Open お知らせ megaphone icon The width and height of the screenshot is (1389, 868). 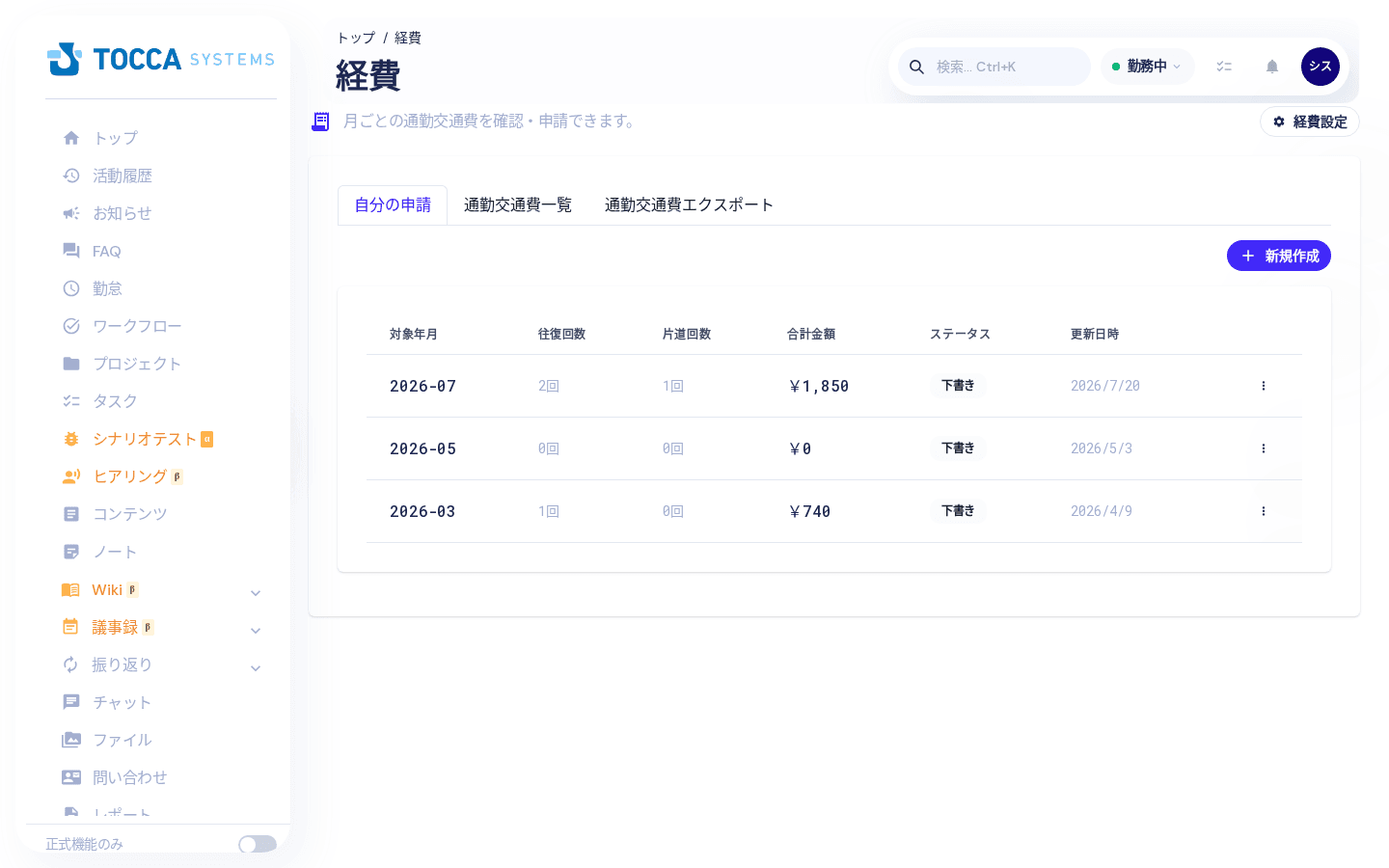click(x=71, y=213)
